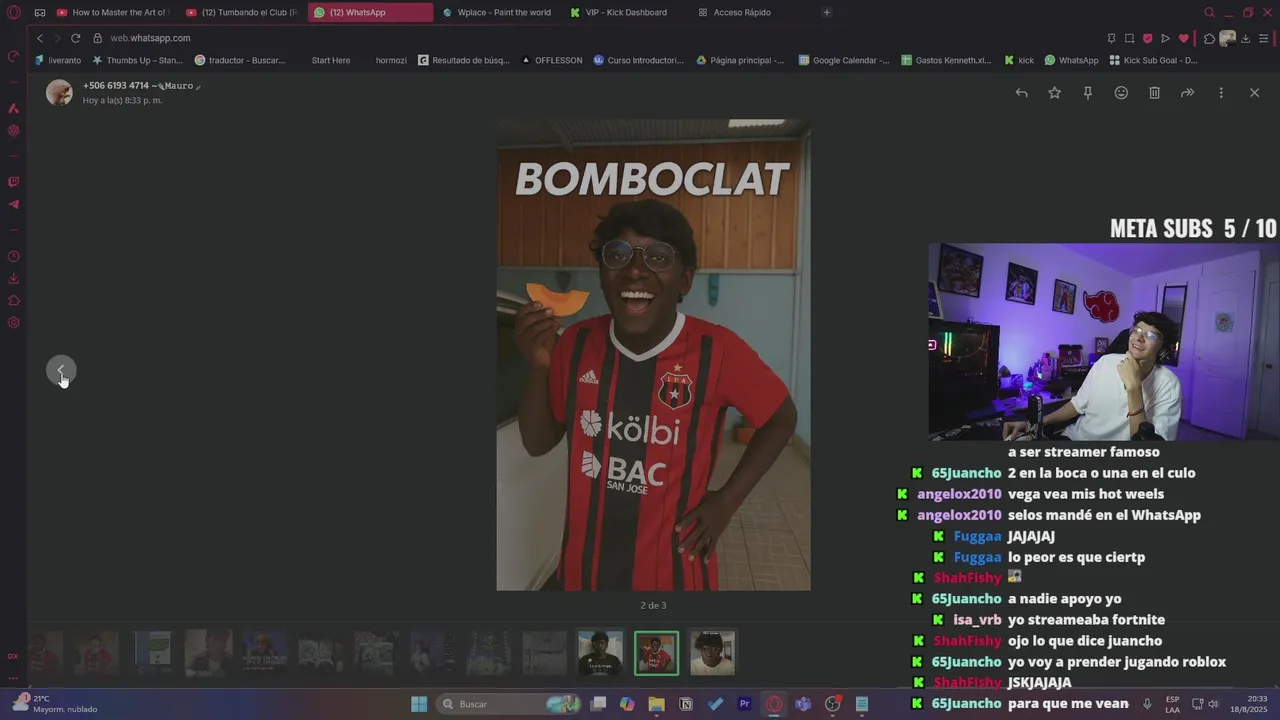
Task: Open Premiere Pro from the taskbar
Action: pos(744,704)
